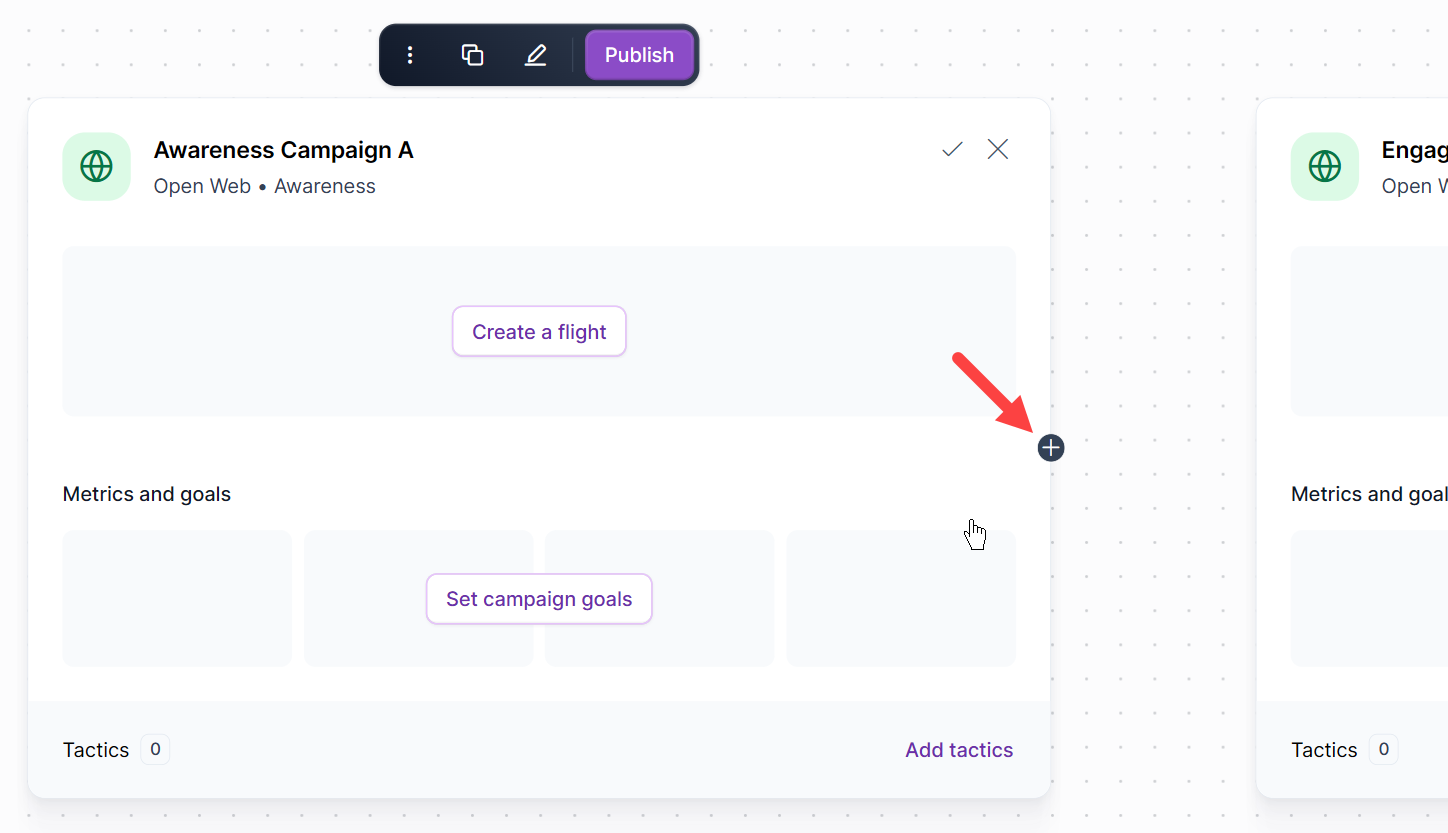Click the Add tactics link
This screenshot has width=1448, height=833.
pos(959,750)
